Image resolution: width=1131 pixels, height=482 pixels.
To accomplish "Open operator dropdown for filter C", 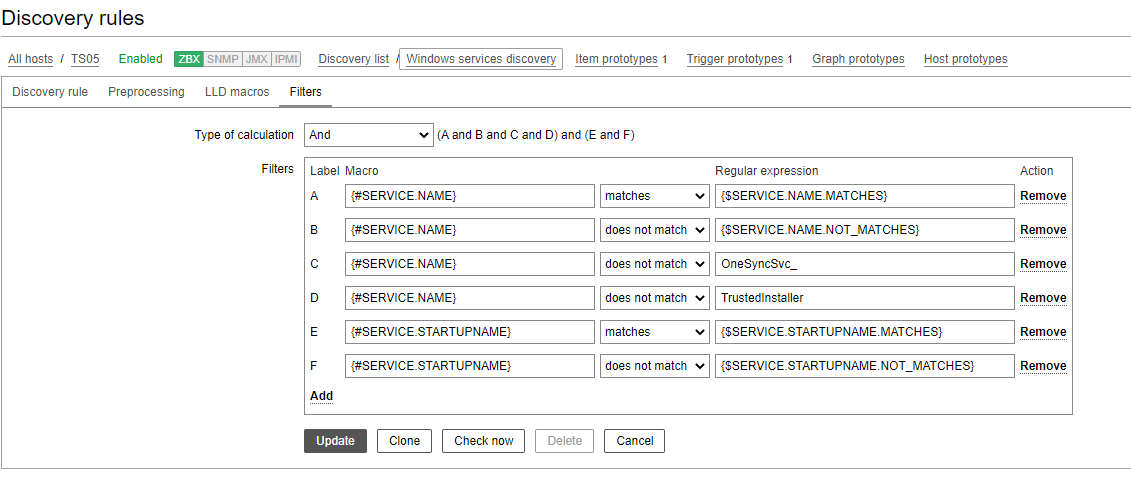I will coord(655,264).
